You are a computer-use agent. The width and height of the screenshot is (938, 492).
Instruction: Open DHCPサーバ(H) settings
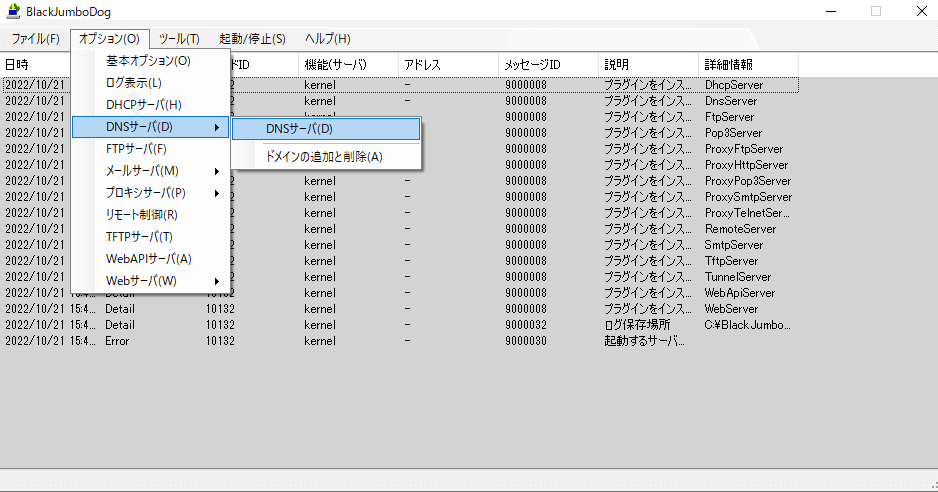151,105
